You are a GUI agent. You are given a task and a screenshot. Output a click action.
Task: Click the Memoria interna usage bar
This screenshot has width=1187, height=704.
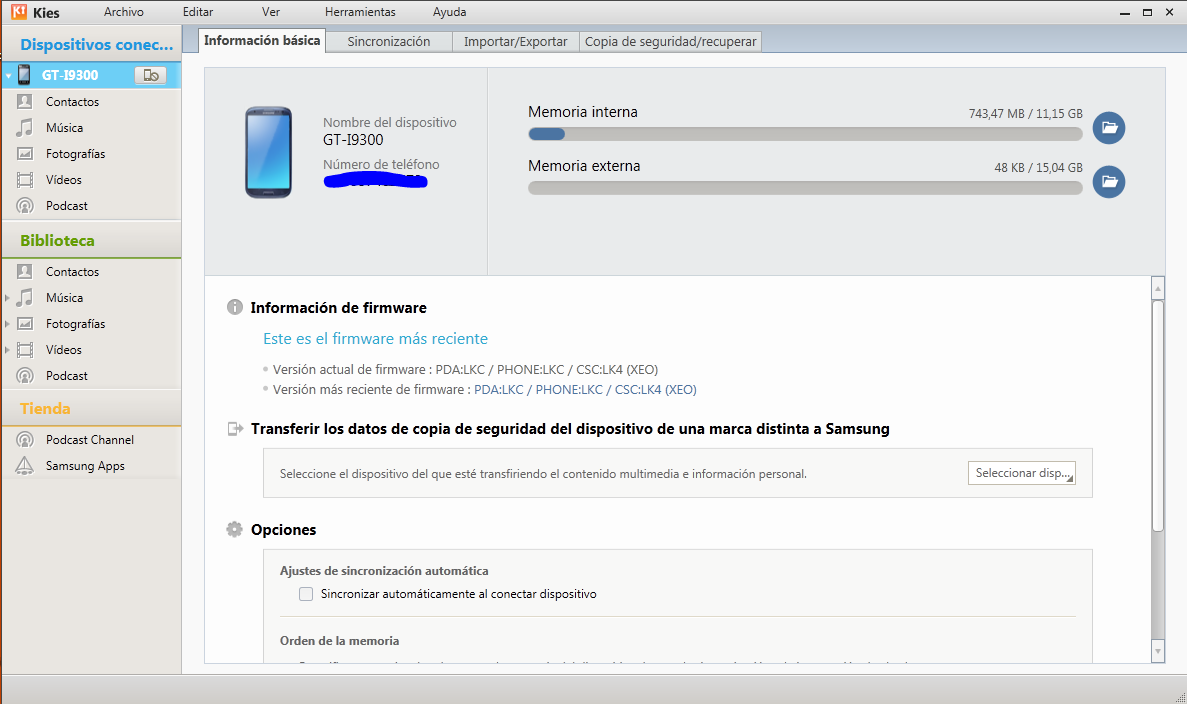tap(805, 134)
